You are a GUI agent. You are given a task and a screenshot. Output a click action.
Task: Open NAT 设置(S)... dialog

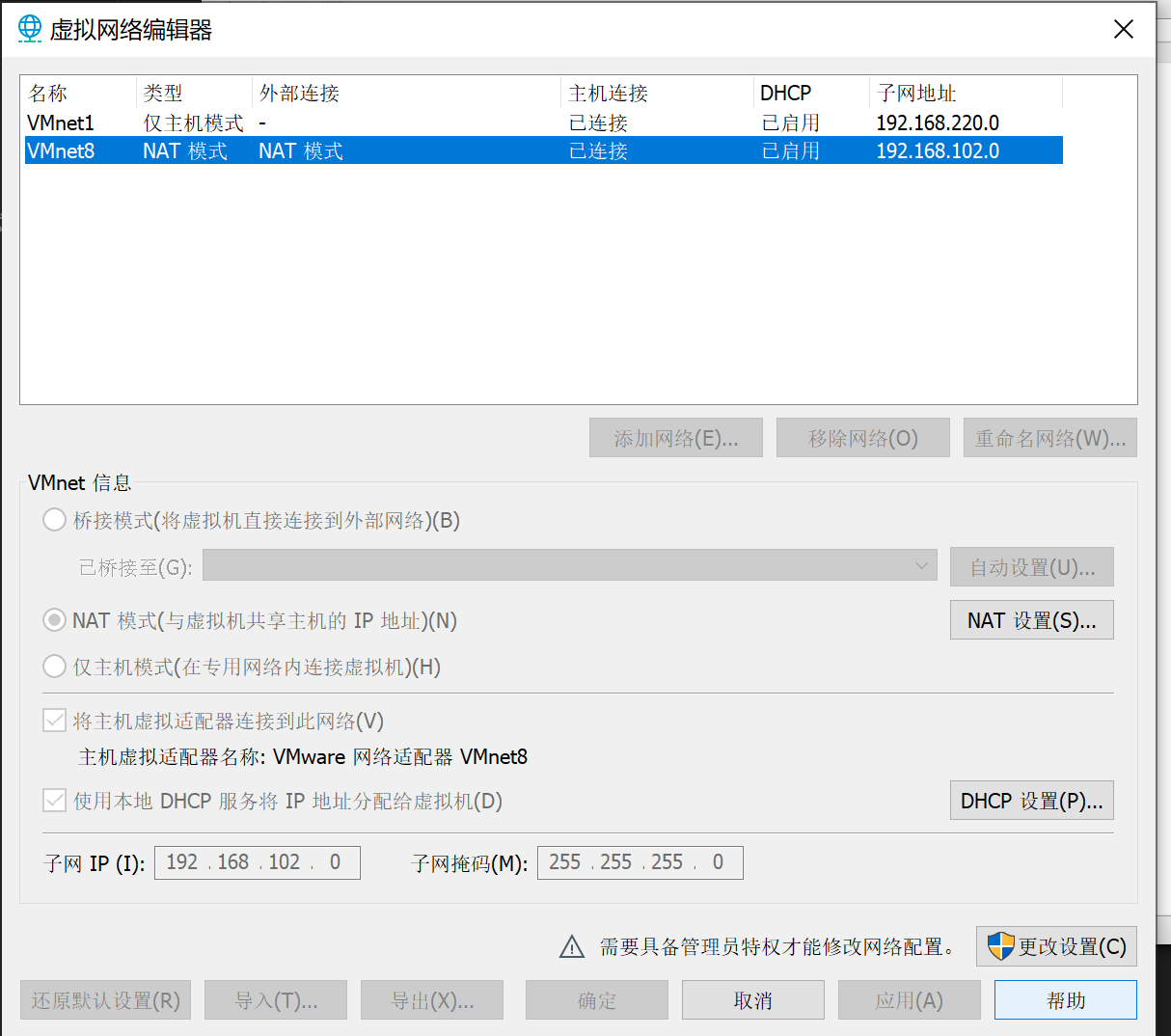[x=1032, y=620]
